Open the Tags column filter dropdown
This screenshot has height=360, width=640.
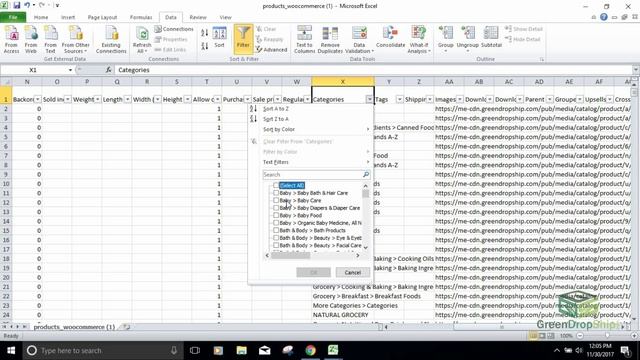[399, 99]
